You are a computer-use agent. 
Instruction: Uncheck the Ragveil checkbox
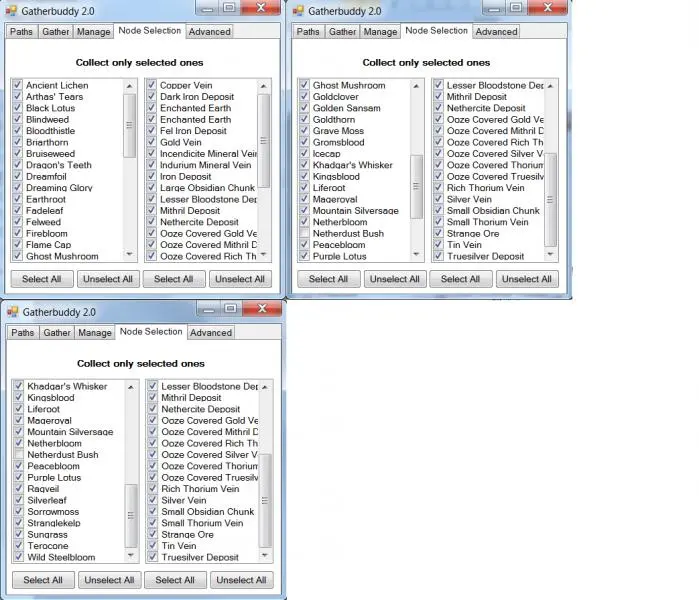click(19, 489)
